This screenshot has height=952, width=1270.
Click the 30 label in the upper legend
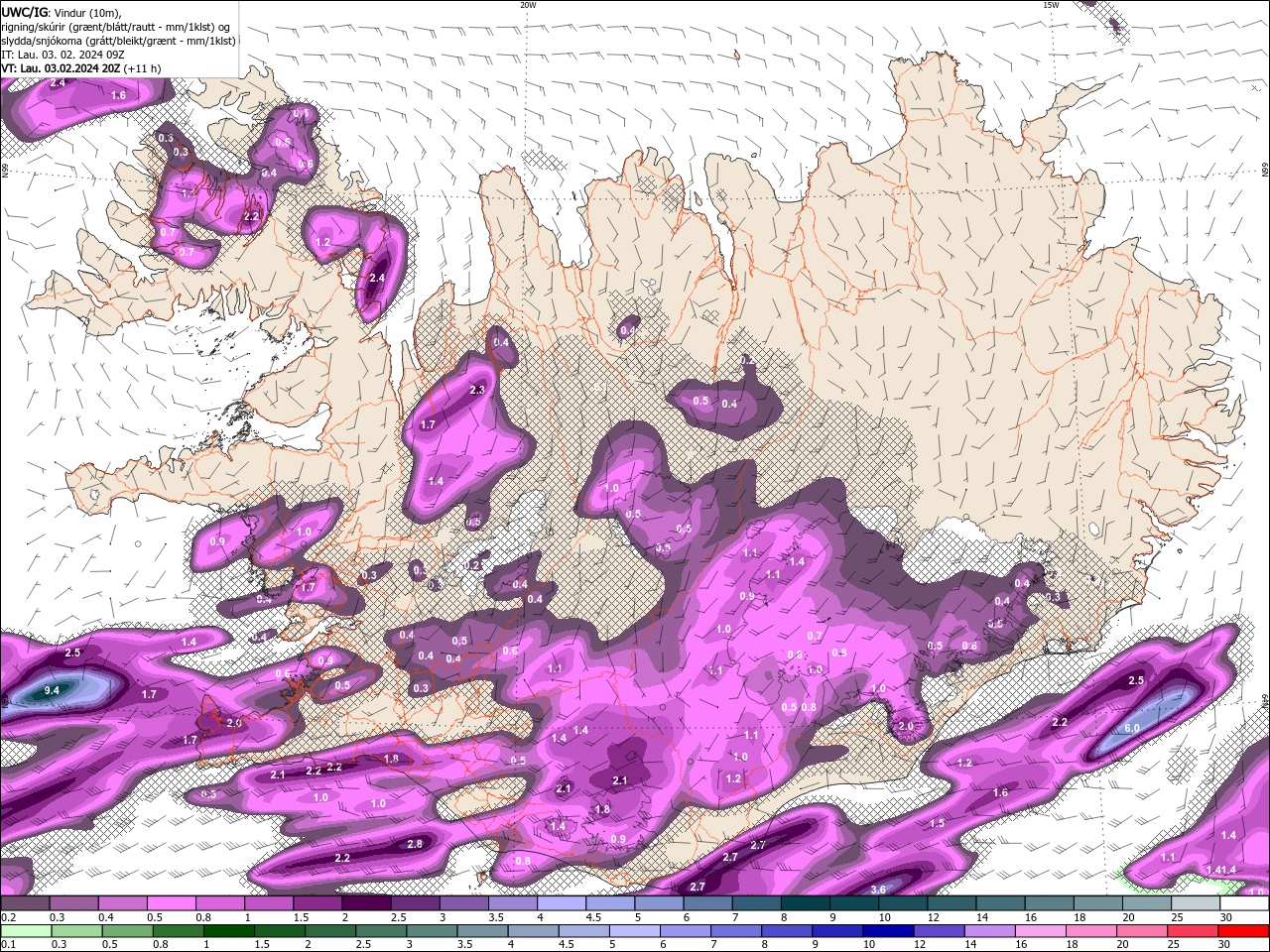tap(1226, 917)
